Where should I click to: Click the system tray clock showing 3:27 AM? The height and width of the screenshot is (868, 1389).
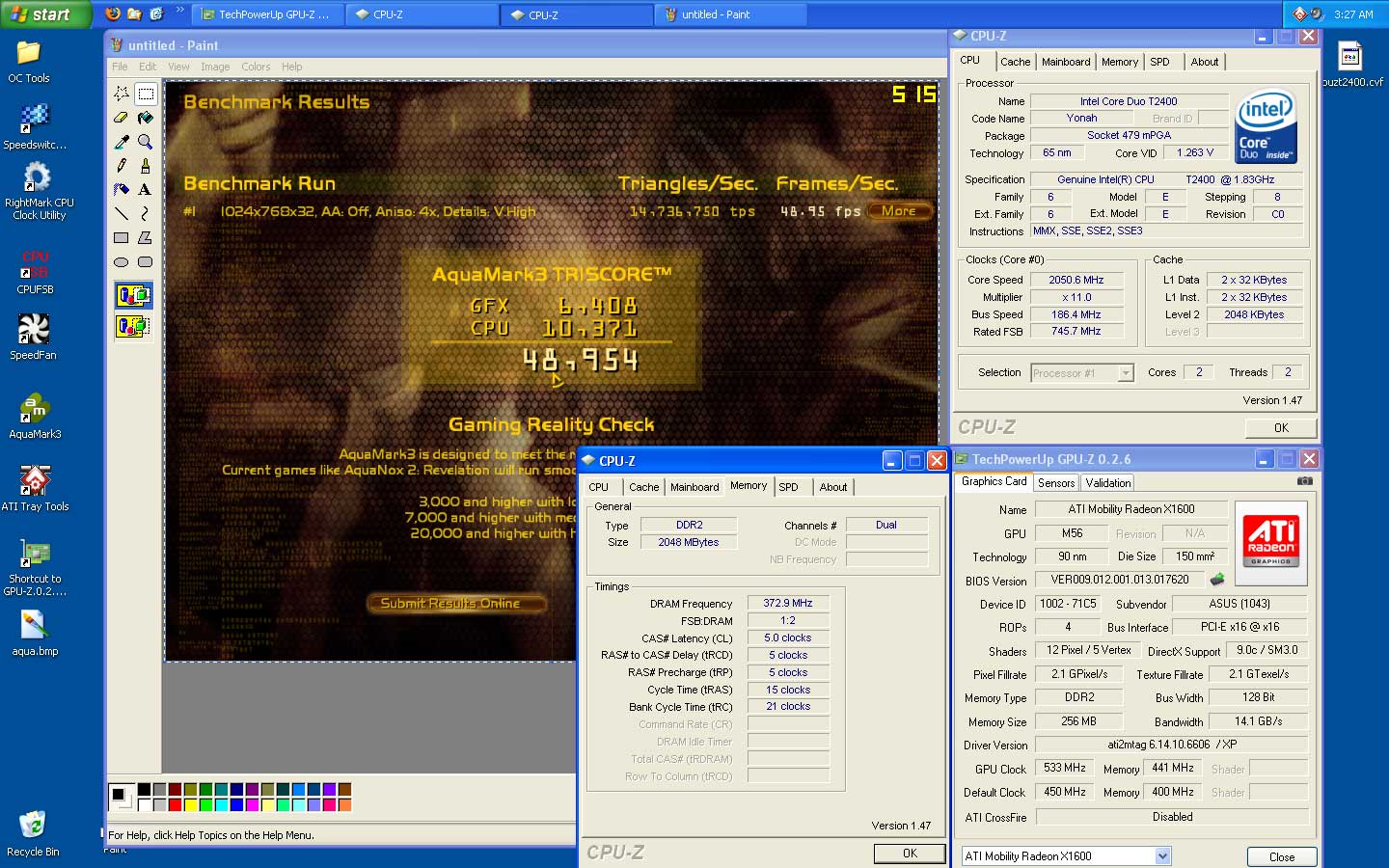(1353, 14)
